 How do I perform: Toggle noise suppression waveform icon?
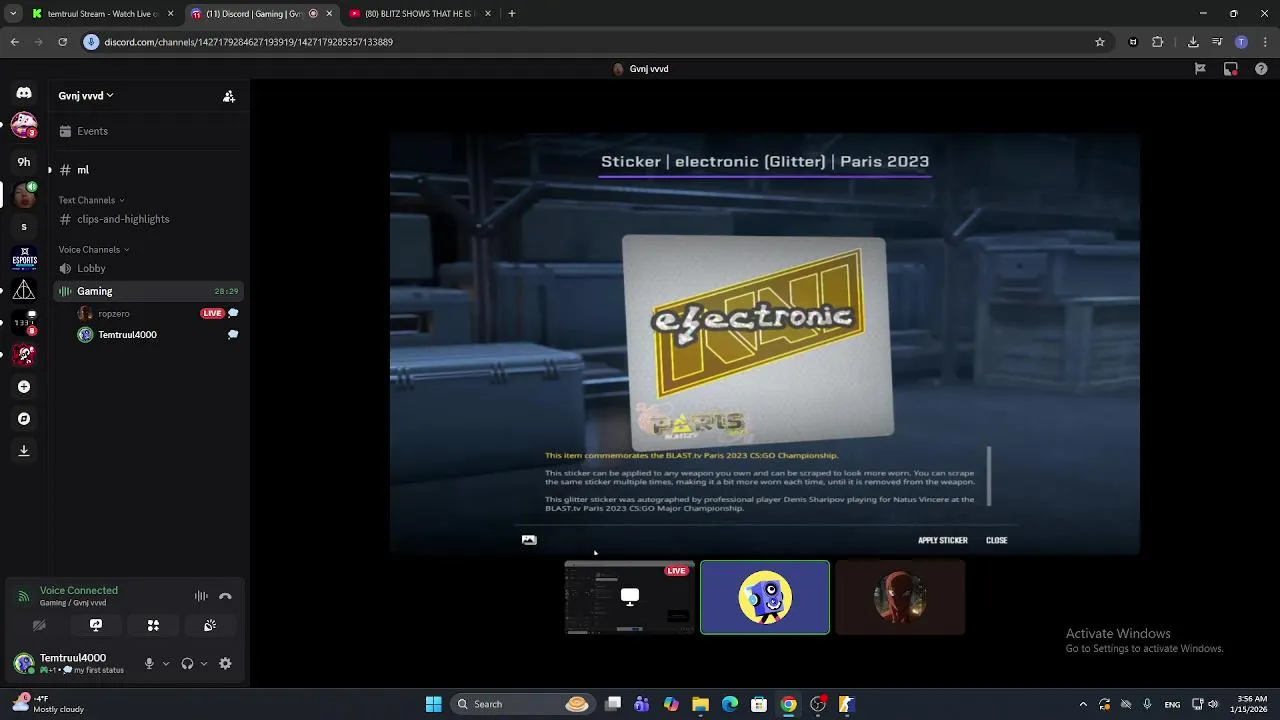201,596
